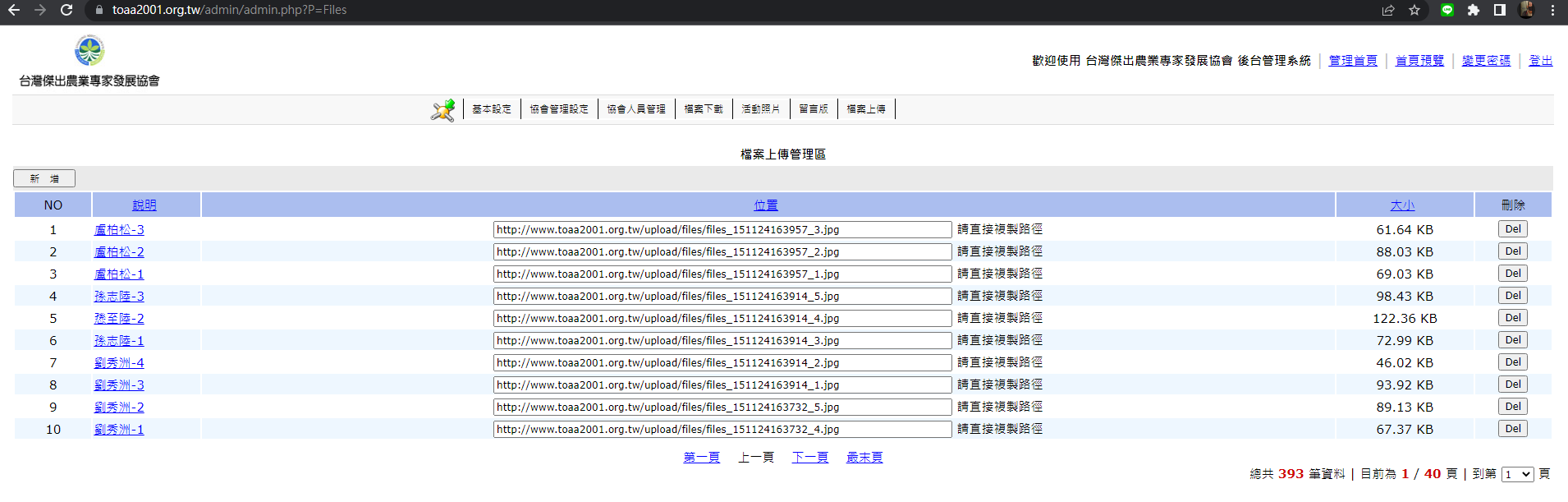
Task: Delete the 69.03 KB file with Del
Action: [x=1513, y=274]
